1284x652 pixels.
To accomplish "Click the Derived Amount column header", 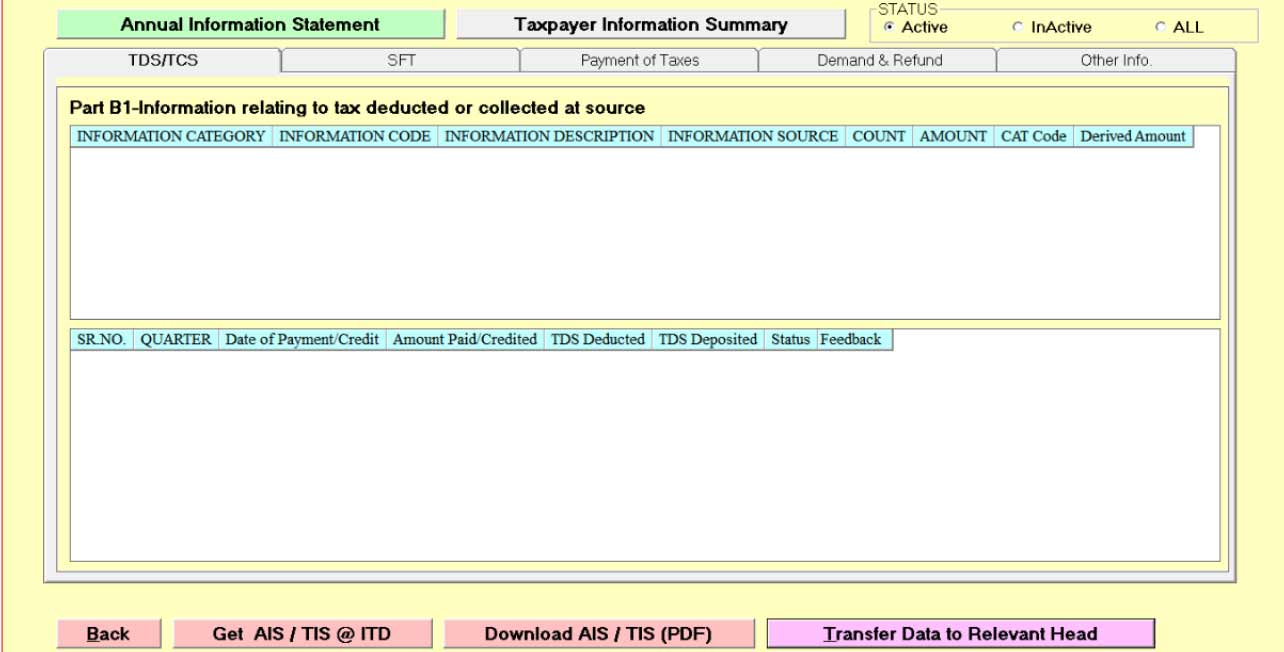I will pyautogui.click(x=1132, y=137).
